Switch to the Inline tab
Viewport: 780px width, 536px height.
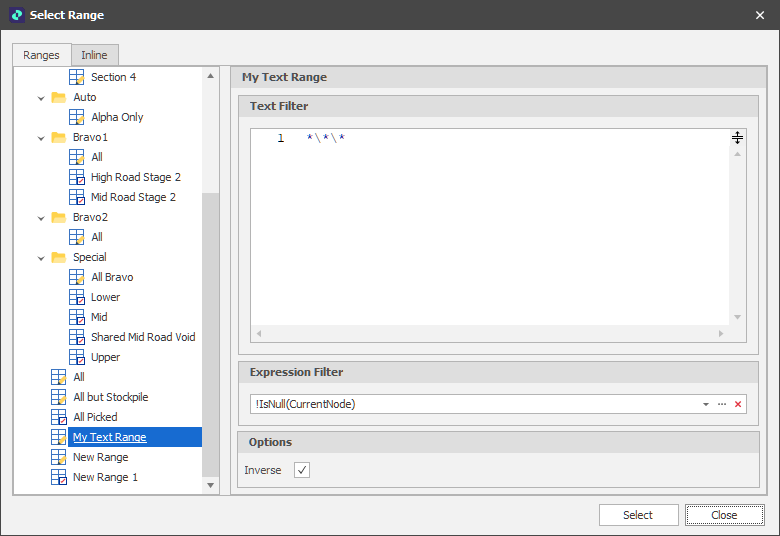coord(95,55)
